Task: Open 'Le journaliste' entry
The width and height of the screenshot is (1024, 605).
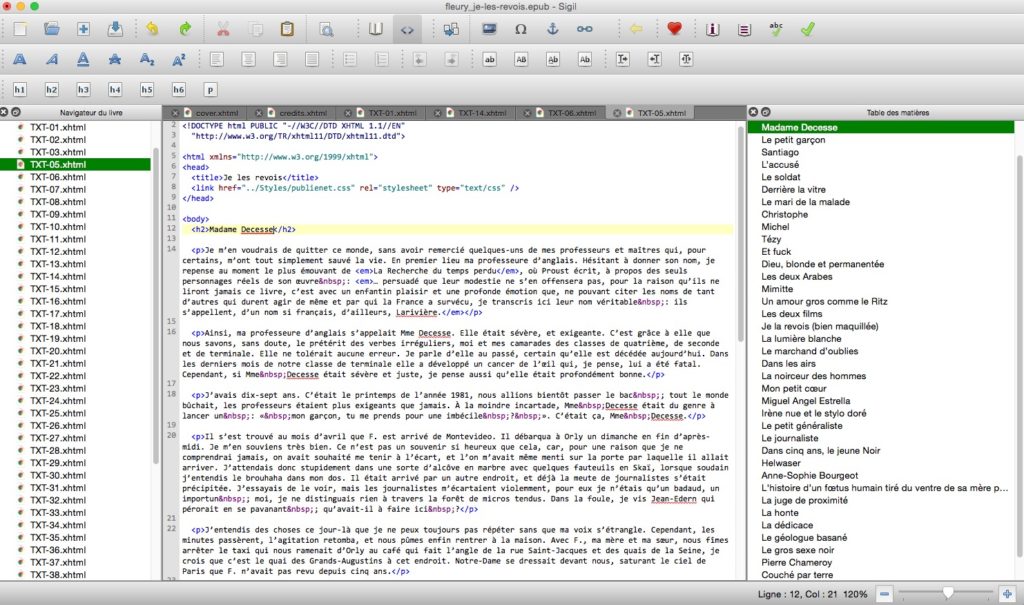Action: coord(790,438)
